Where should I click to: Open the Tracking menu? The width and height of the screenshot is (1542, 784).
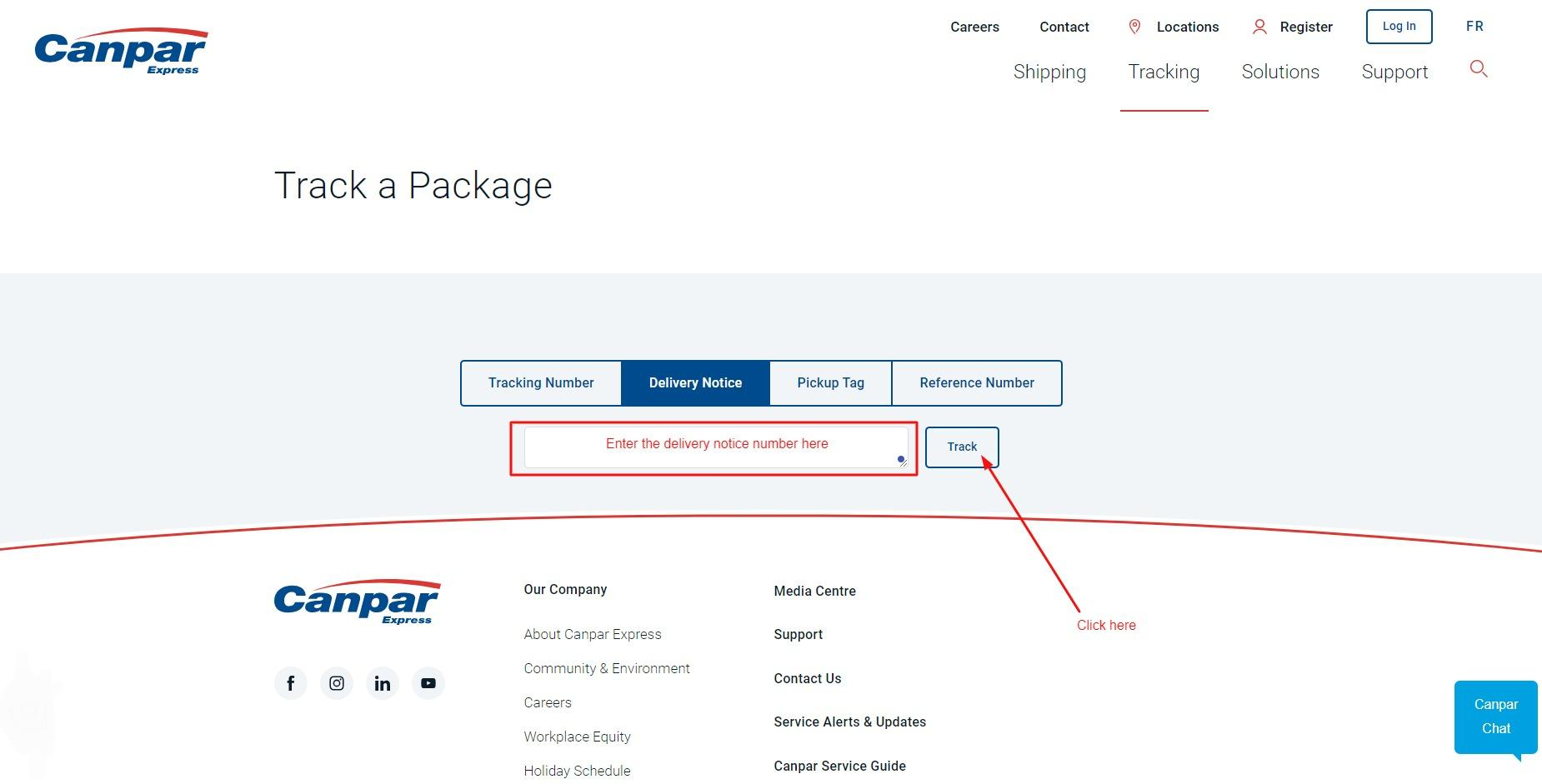(1164, 72)
